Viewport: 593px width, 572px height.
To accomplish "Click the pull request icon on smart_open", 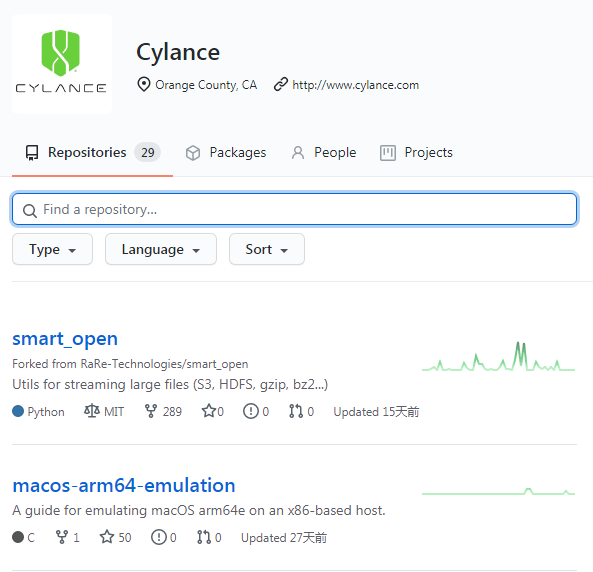I will tap(296, 411).
